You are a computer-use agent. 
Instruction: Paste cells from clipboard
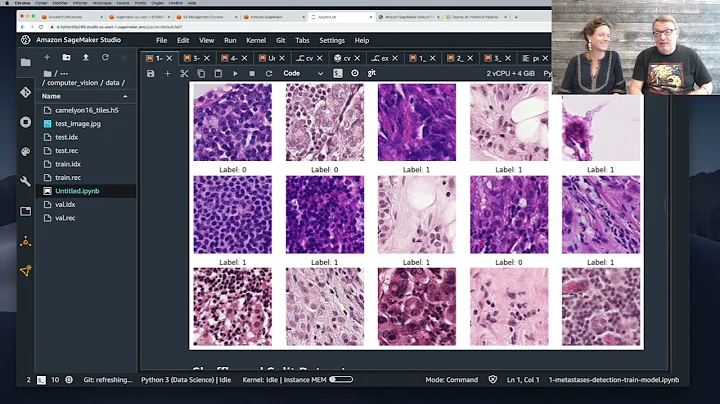point(218,73)
